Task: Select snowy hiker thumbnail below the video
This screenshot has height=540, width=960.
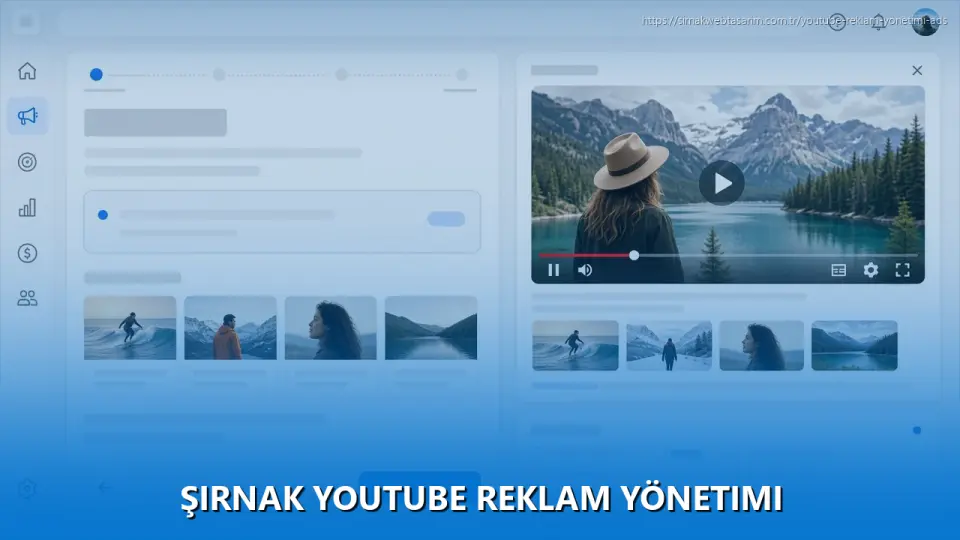Action: (669, 345)
